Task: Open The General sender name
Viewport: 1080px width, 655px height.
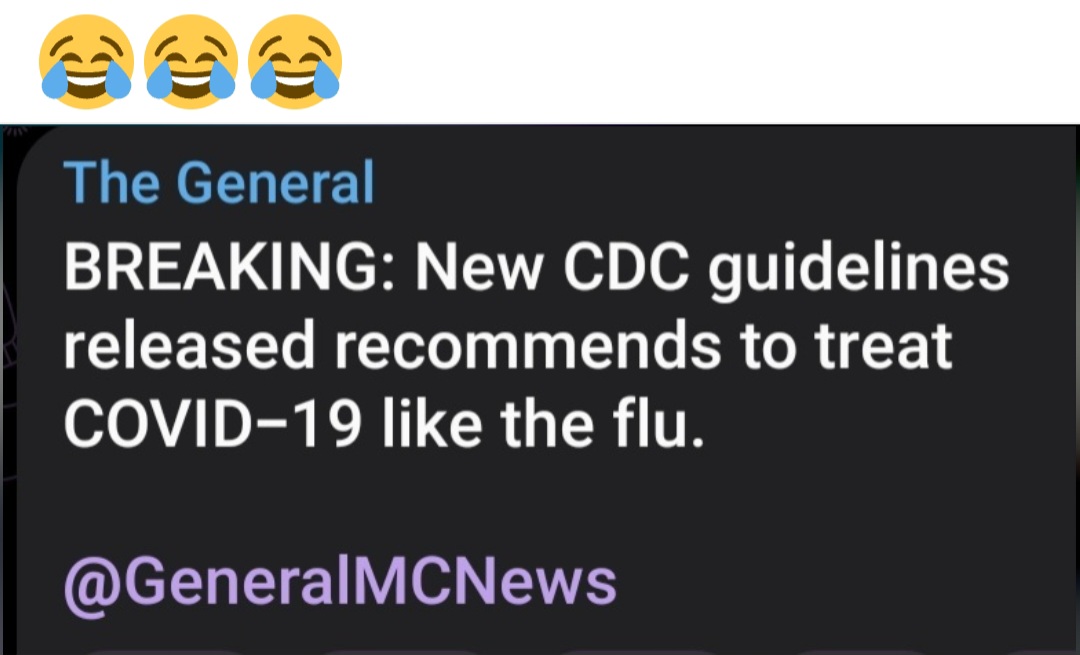Action: coord(219,183)
